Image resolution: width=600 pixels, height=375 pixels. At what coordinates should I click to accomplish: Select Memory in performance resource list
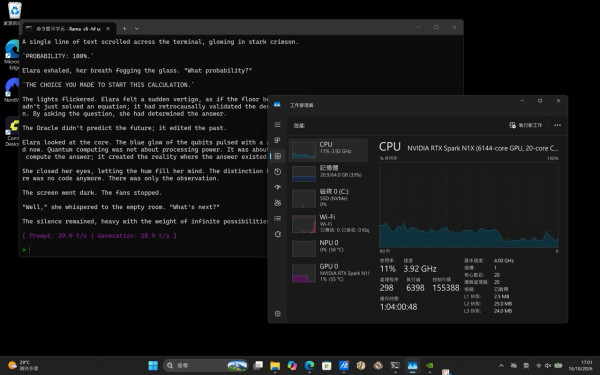coord(328,173)
